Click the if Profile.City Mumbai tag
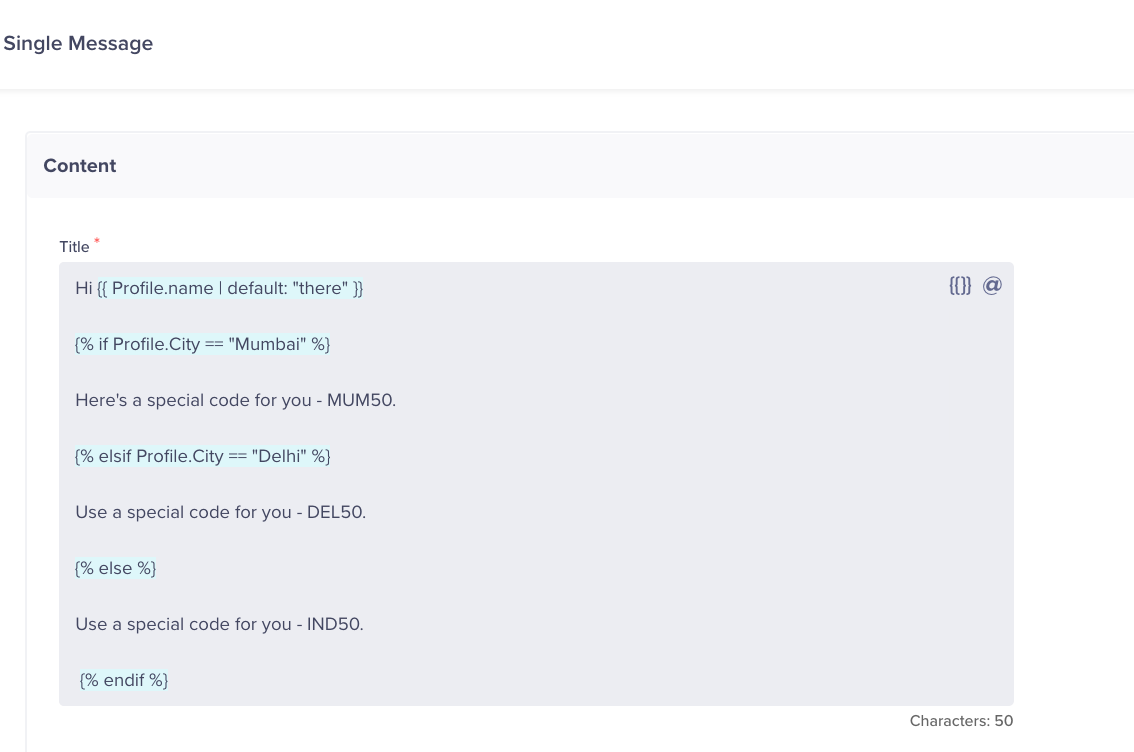 tap(202, 344)
